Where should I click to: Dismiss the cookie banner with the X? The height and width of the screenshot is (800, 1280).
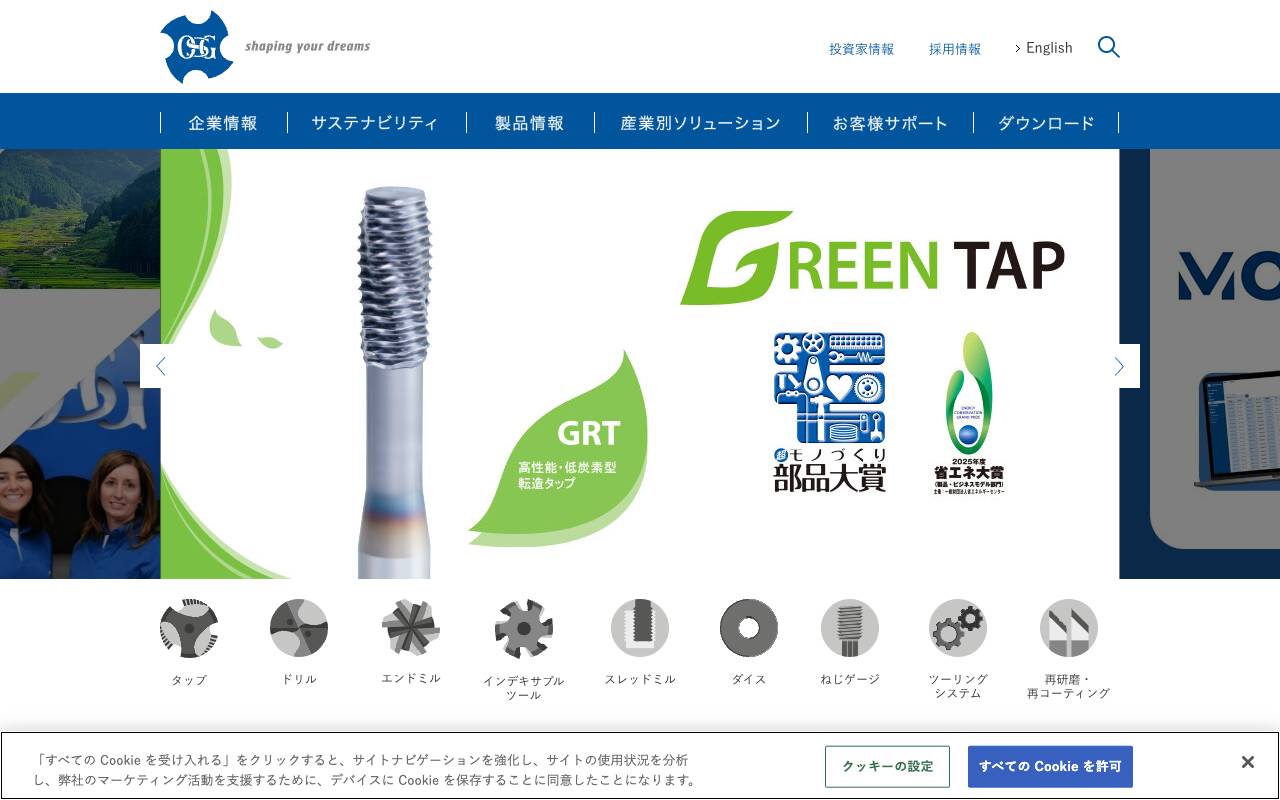[x=1248, y=762]
